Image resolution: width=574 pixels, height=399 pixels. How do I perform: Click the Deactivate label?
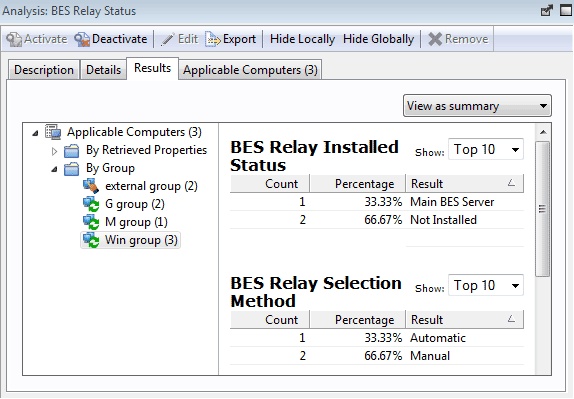[x=120, y=39]
